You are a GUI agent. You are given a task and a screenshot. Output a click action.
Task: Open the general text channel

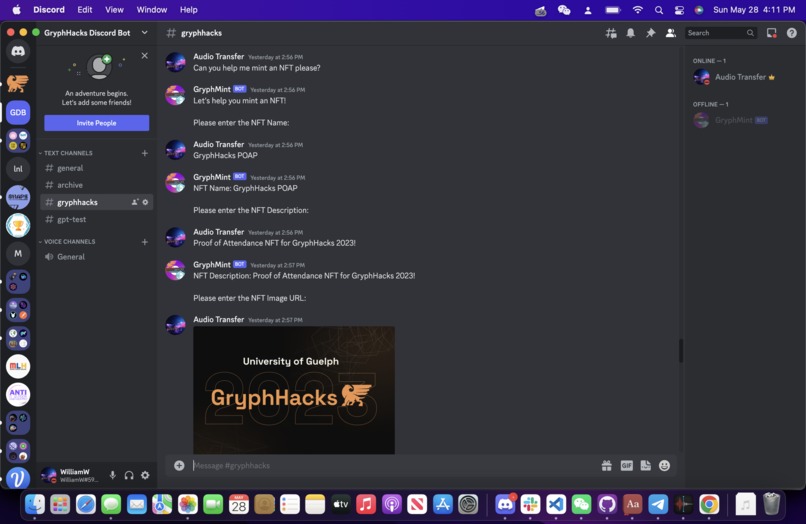click(x=97, y=168)
